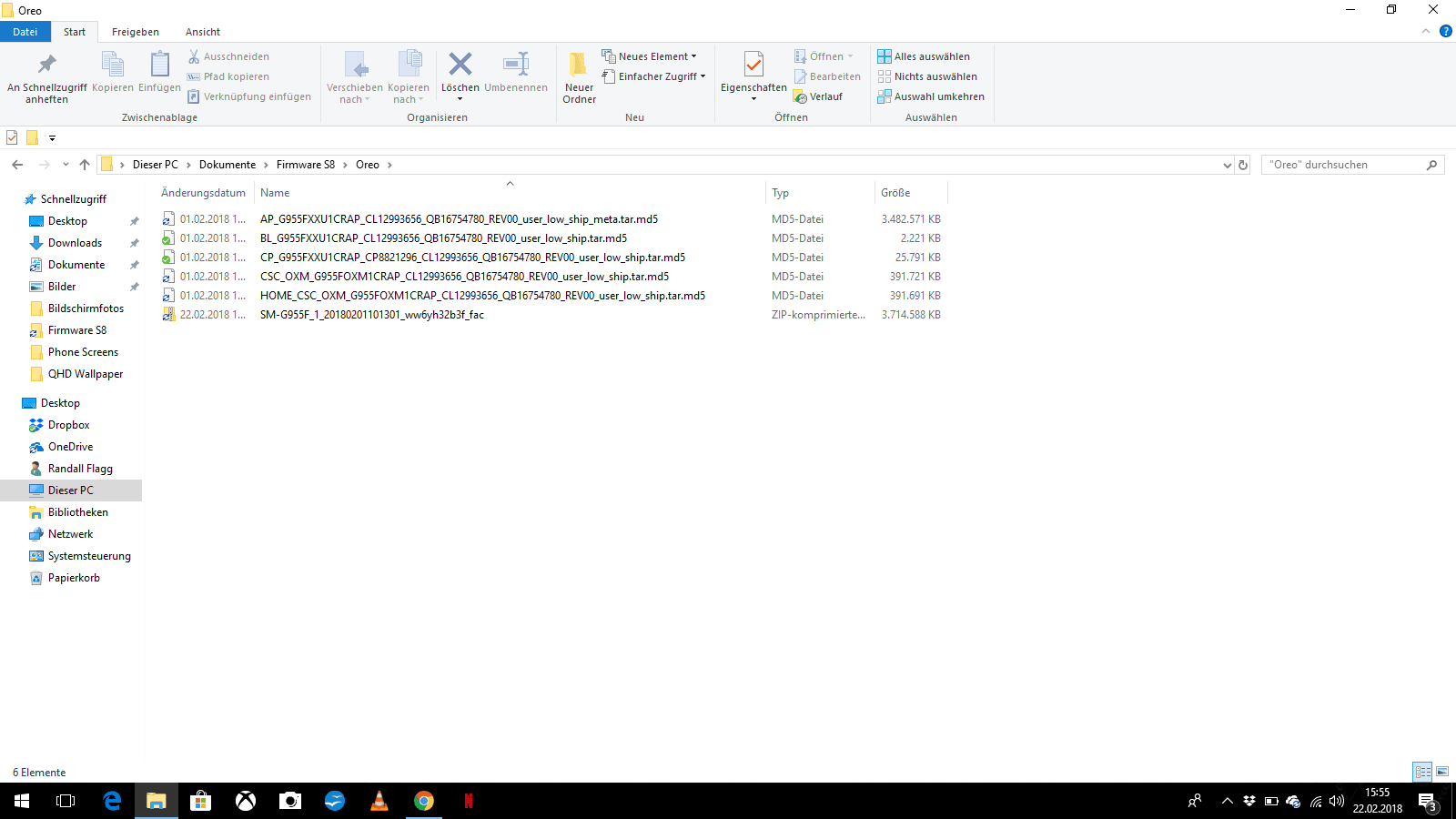Viewport: 1456px width, 819px height.
Task: Select AP_G955FXXU1CRAP meta.tar.md5 file
Action: 459,219
